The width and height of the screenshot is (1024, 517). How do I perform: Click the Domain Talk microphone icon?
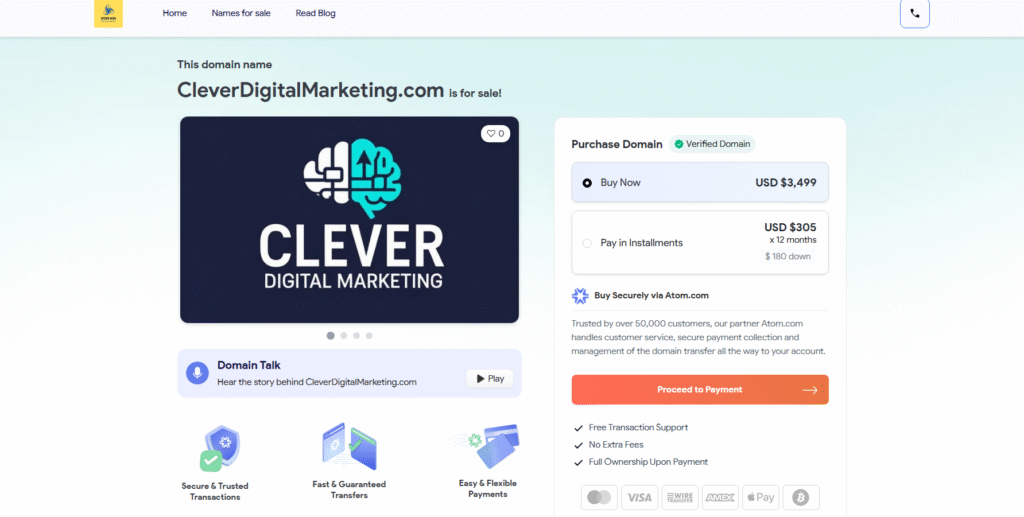click(197, 373)
